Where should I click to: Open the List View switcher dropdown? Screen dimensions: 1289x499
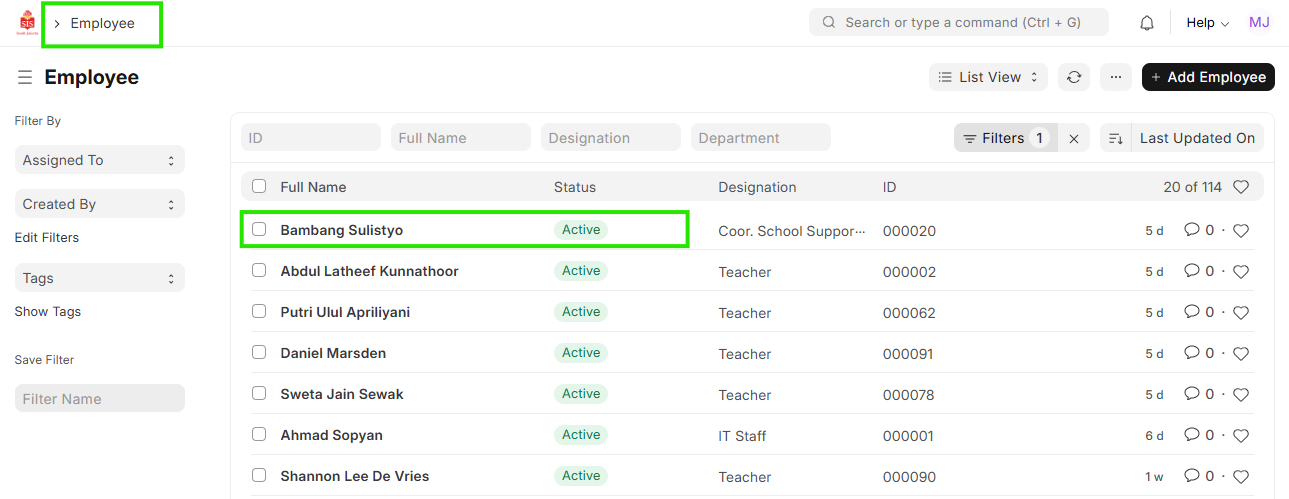988,77
